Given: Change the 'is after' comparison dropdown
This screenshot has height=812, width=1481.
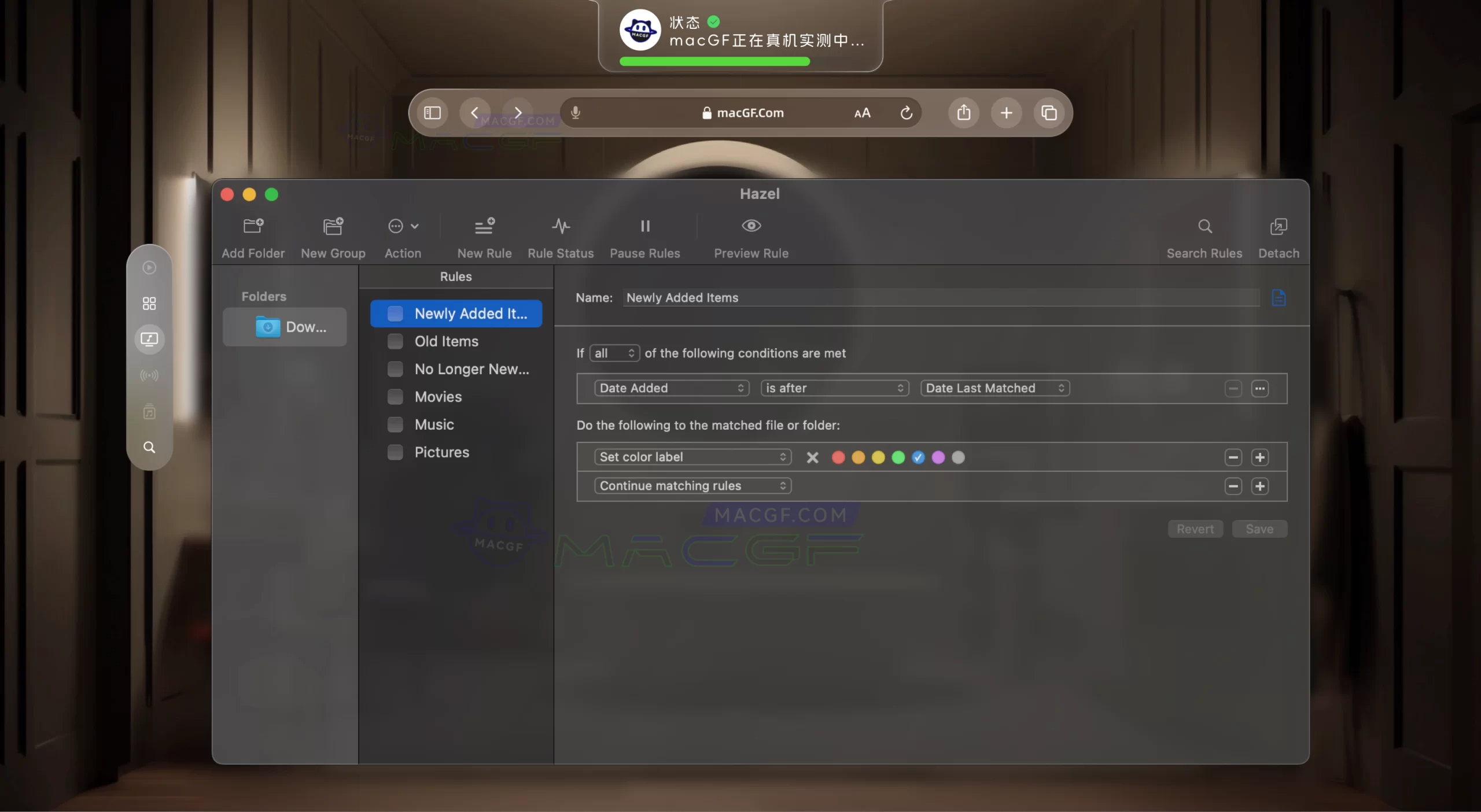Looking at the screenshot, I should point(834,388).
